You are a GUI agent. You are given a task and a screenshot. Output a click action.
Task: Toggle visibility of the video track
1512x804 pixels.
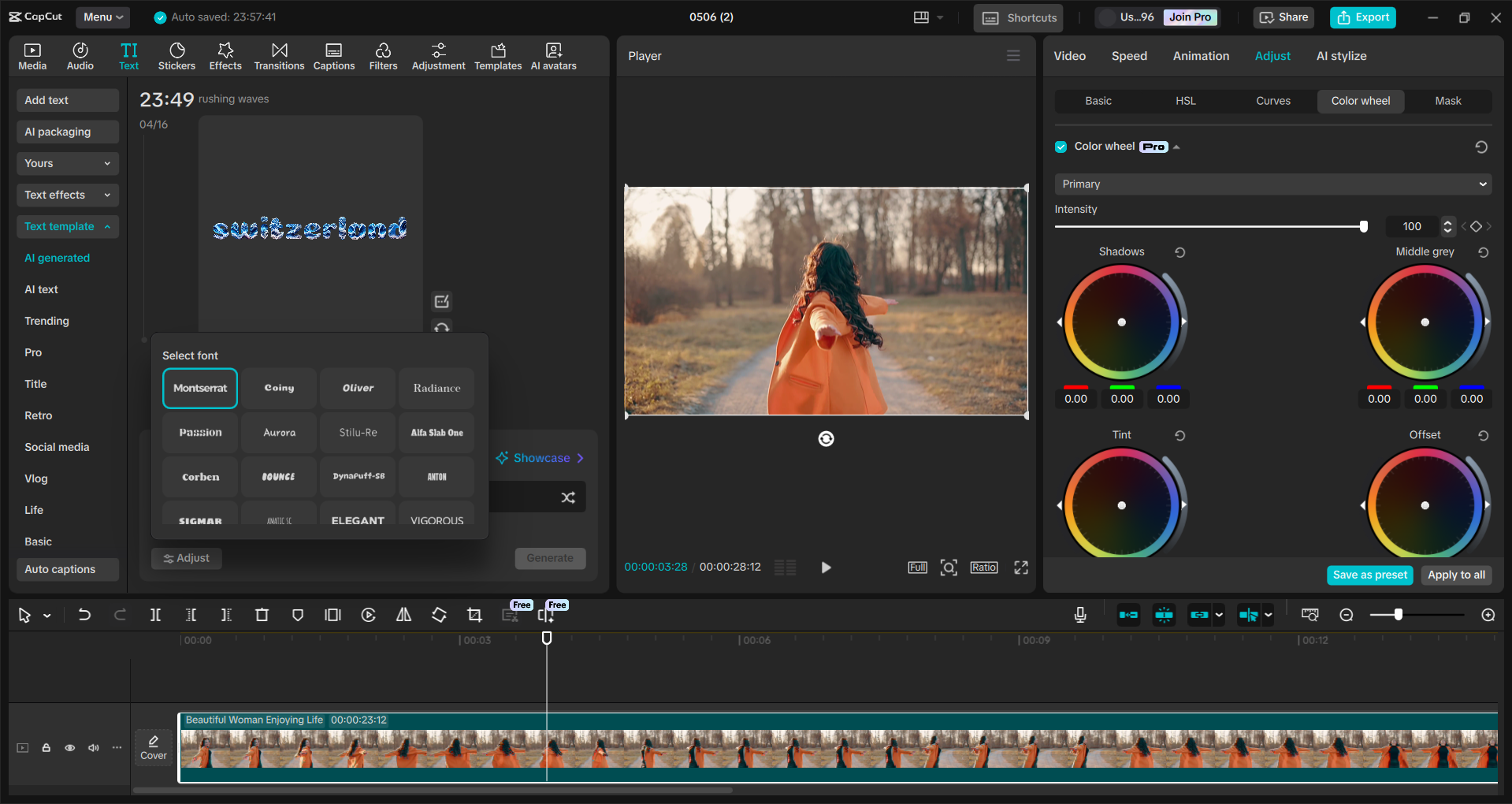tap(69, 747)
